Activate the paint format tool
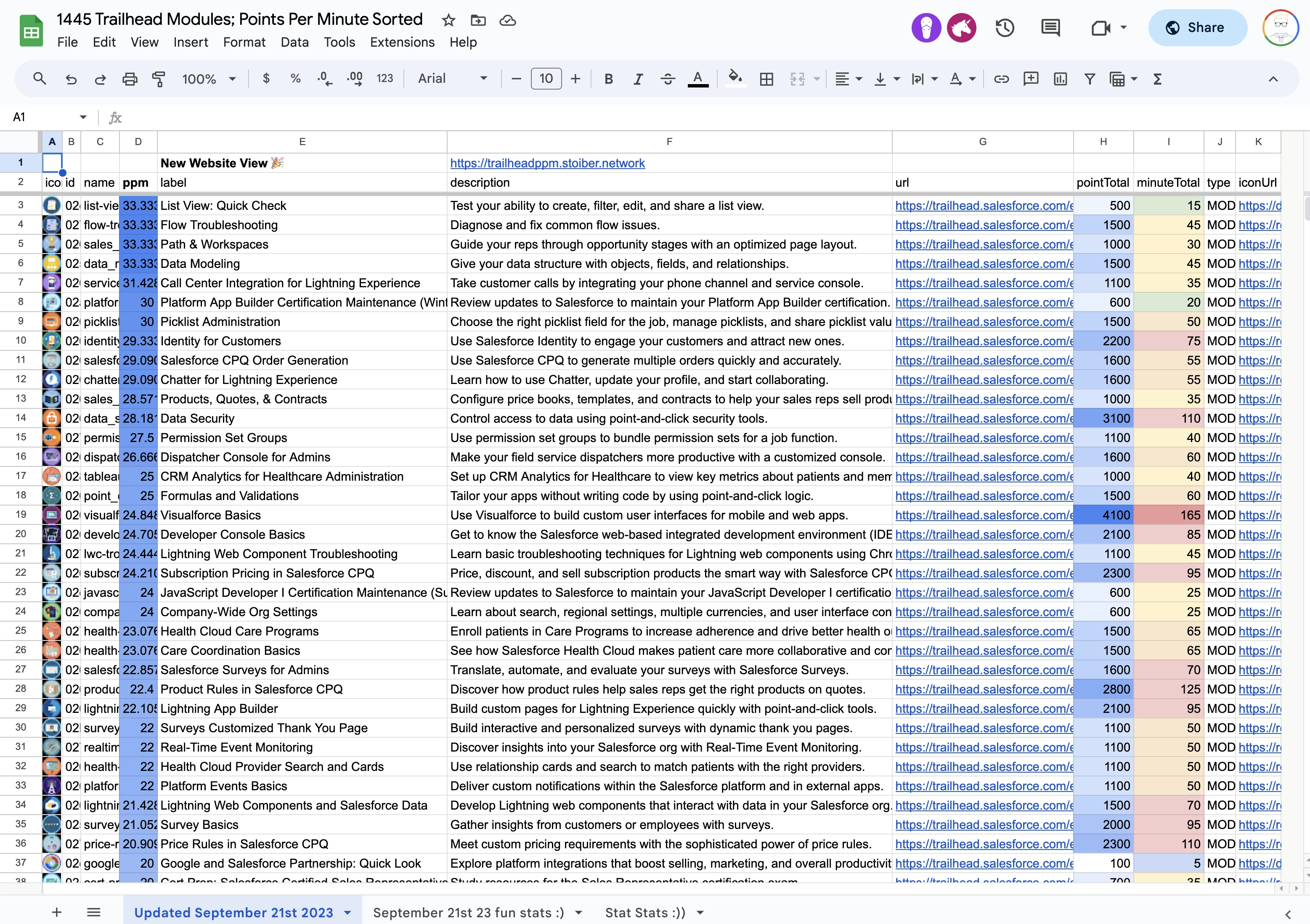1310x924 pixels. coord(159,79)
